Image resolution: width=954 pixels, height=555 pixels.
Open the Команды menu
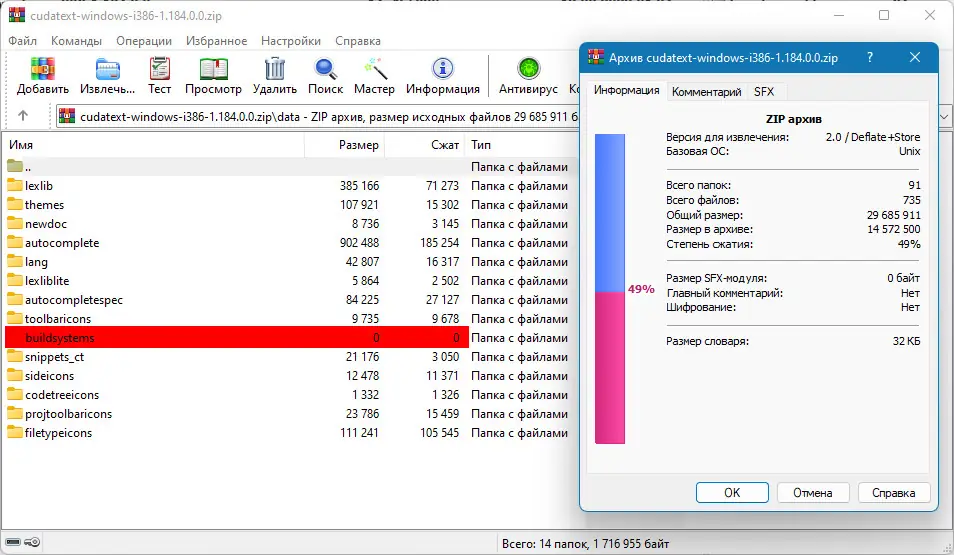(76, 41)
